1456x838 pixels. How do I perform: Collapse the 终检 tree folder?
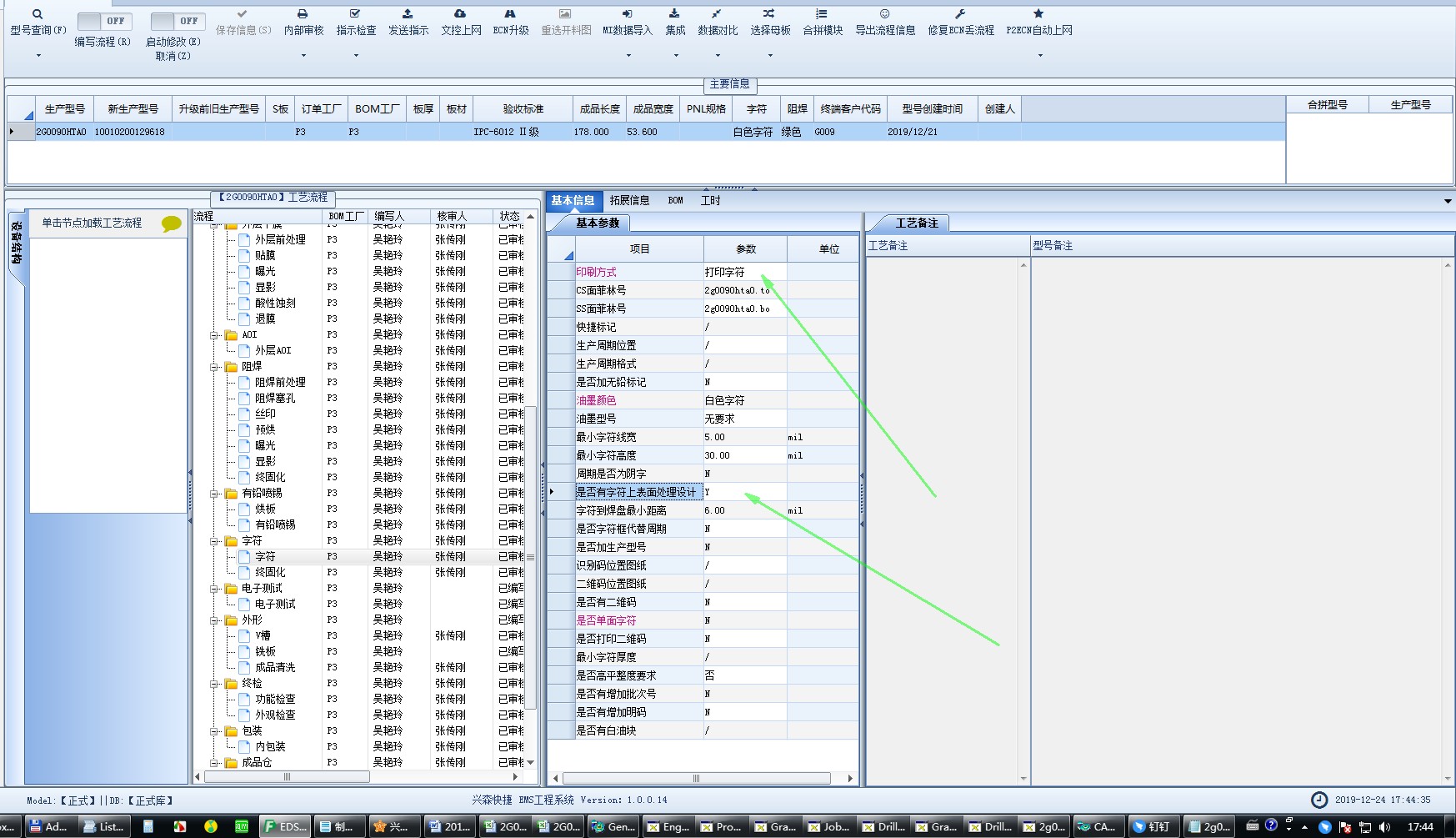(214, 684)
